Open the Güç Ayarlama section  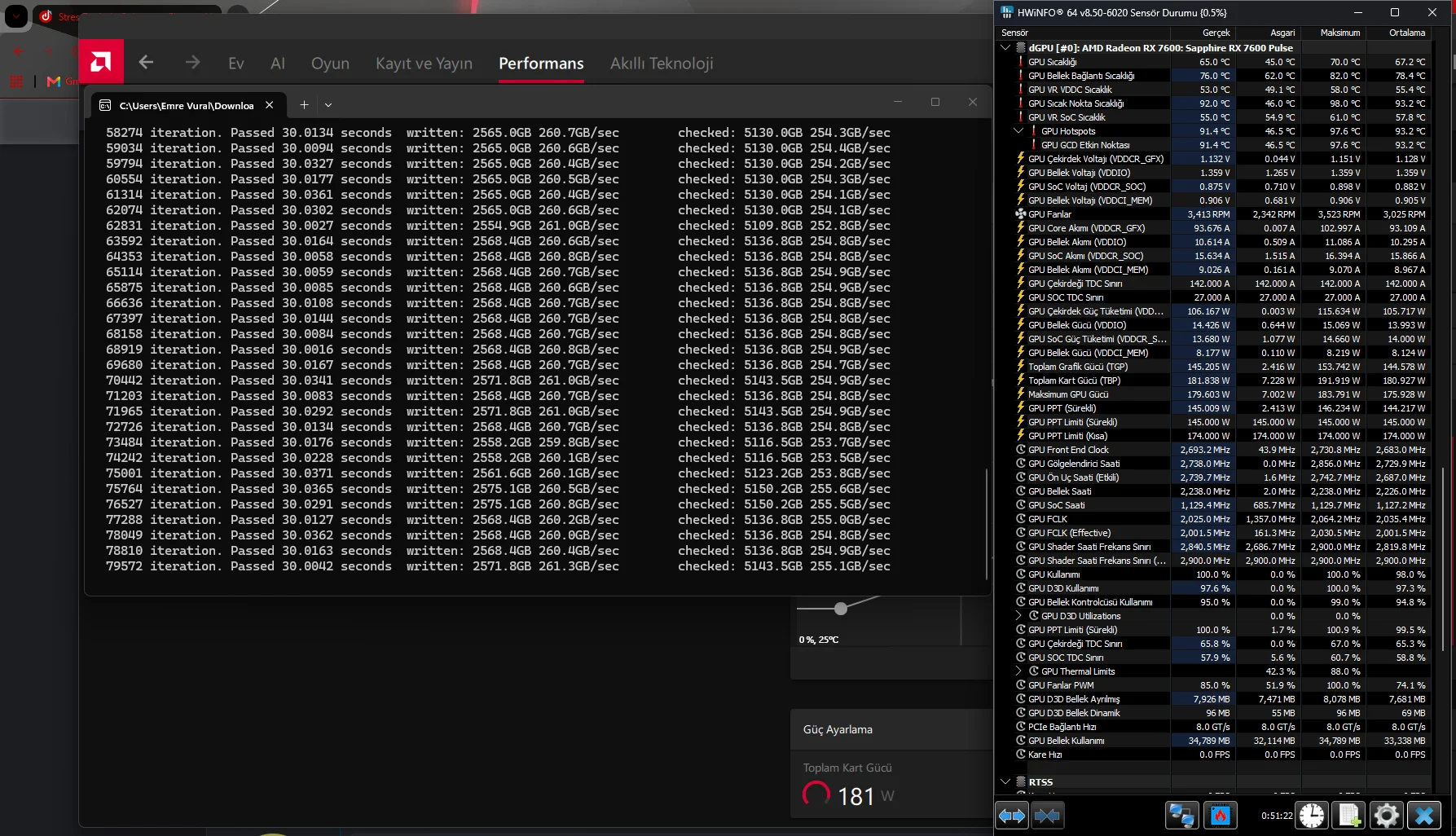[x=891, y=729]
